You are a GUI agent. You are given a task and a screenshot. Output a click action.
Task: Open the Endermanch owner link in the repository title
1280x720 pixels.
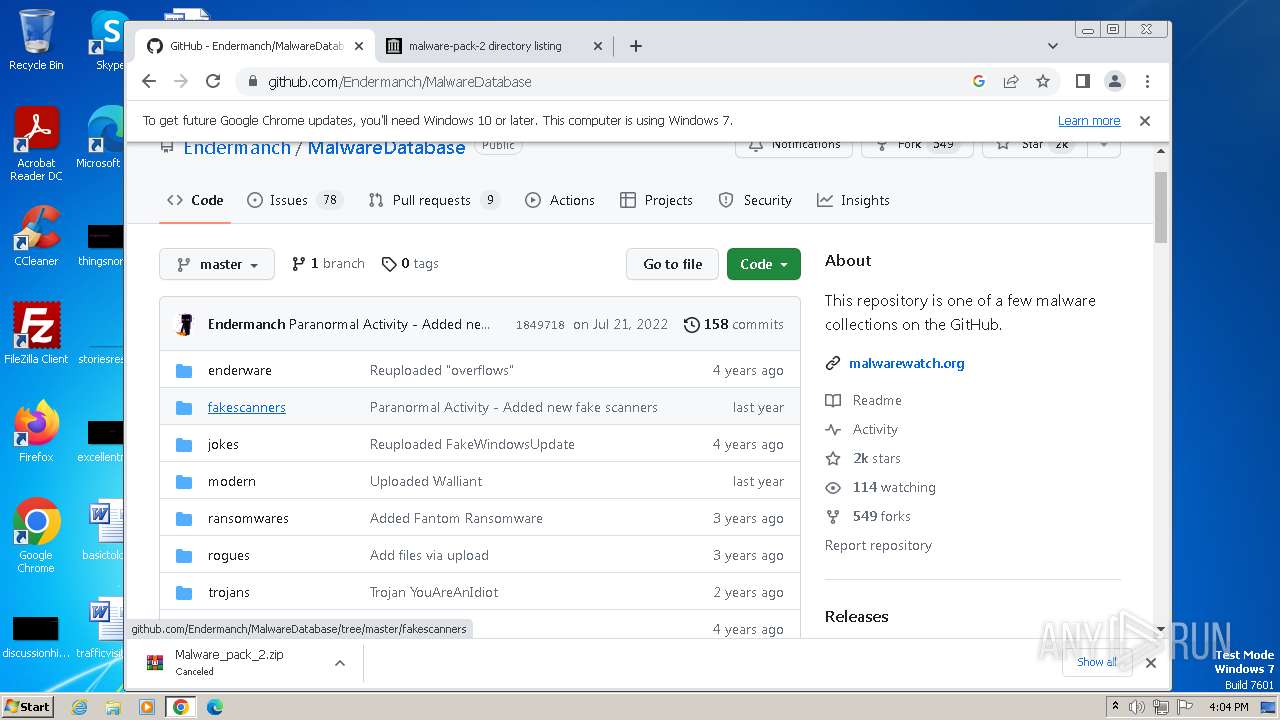click(x=237, y=148)
